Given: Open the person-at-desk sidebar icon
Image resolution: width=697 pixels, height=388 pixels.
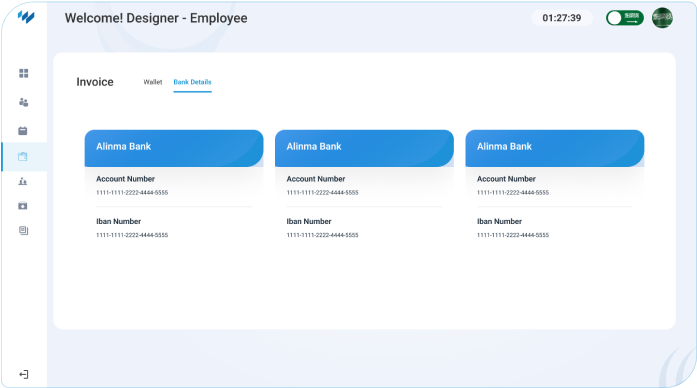Looking at the screenshot, I should [x=23, y=181].
